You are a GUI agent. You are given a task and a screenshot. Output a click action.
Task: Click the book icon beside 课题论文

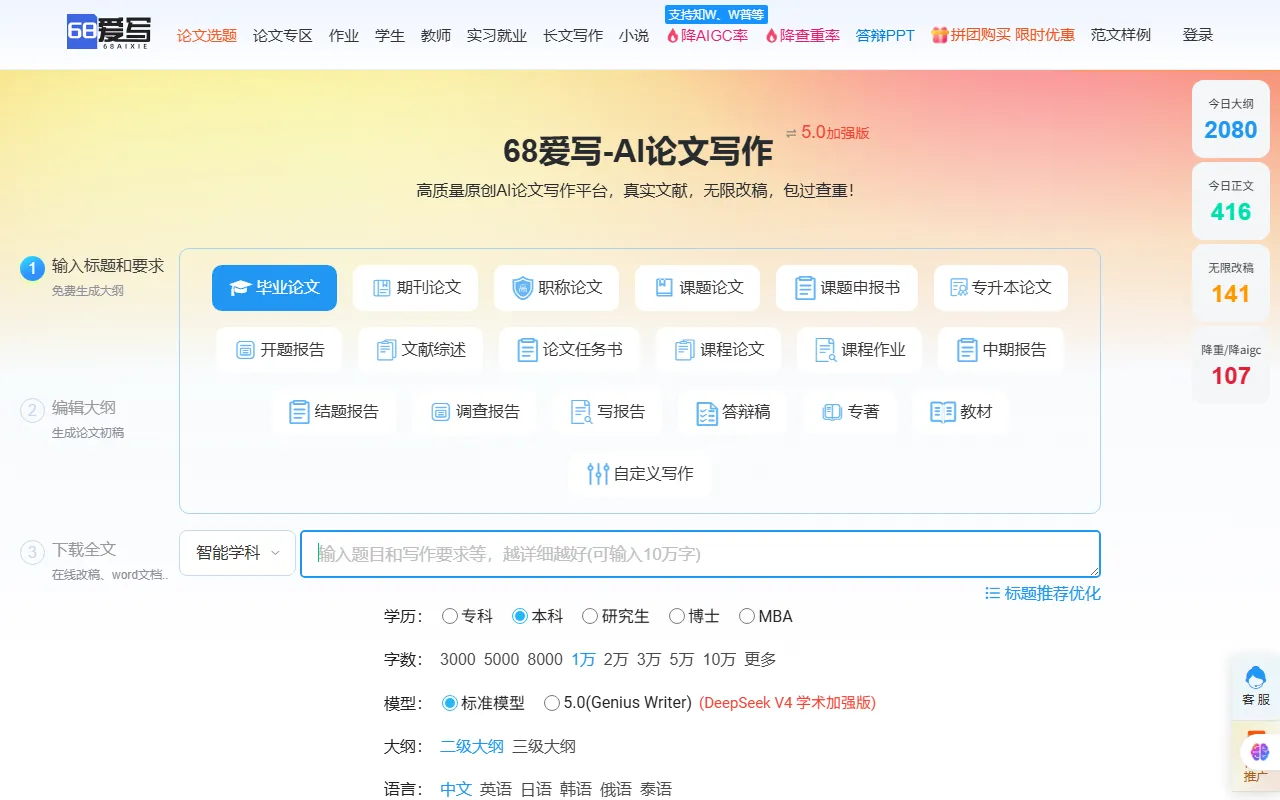tap(664, 288)
